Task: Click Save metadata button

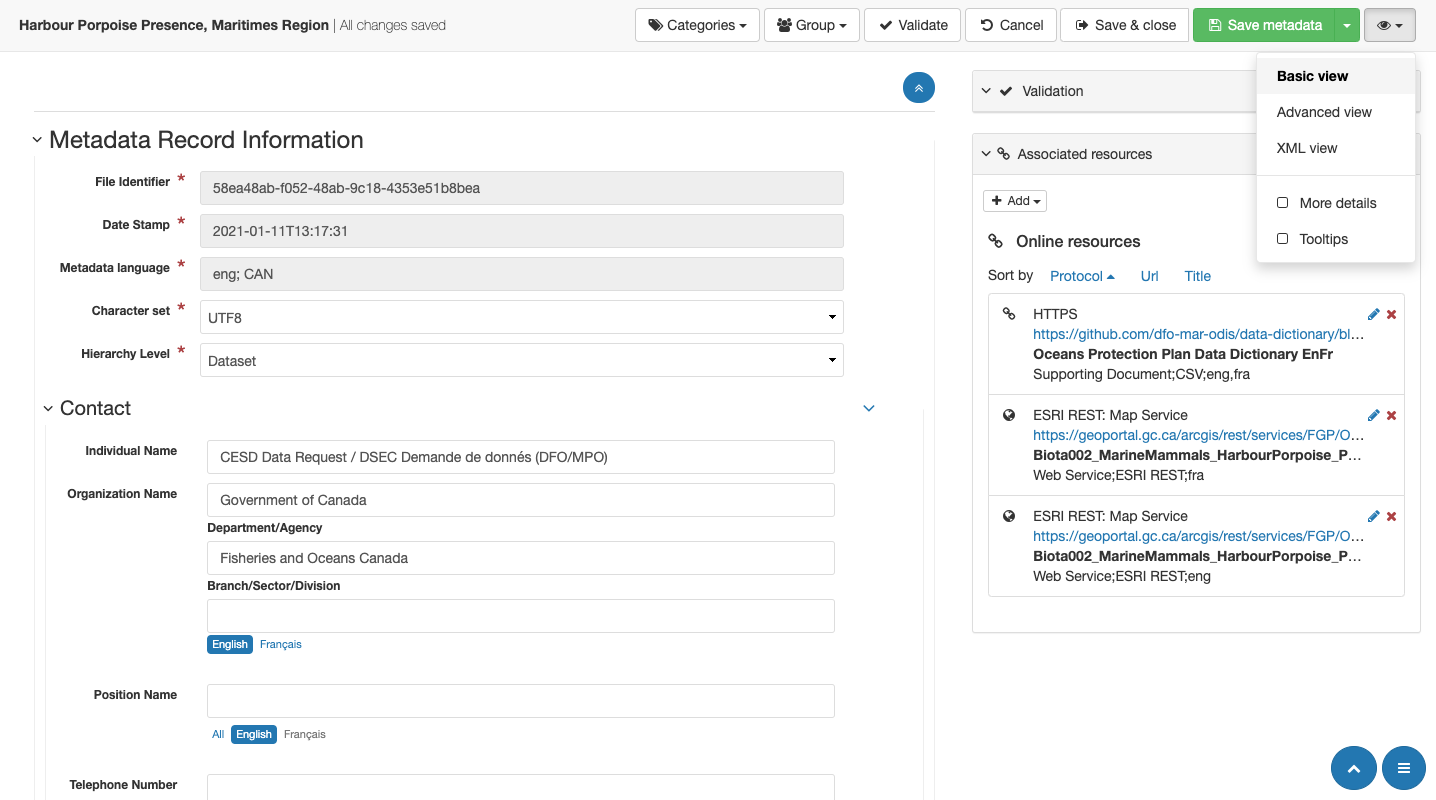Action: tap(1264, 25)
